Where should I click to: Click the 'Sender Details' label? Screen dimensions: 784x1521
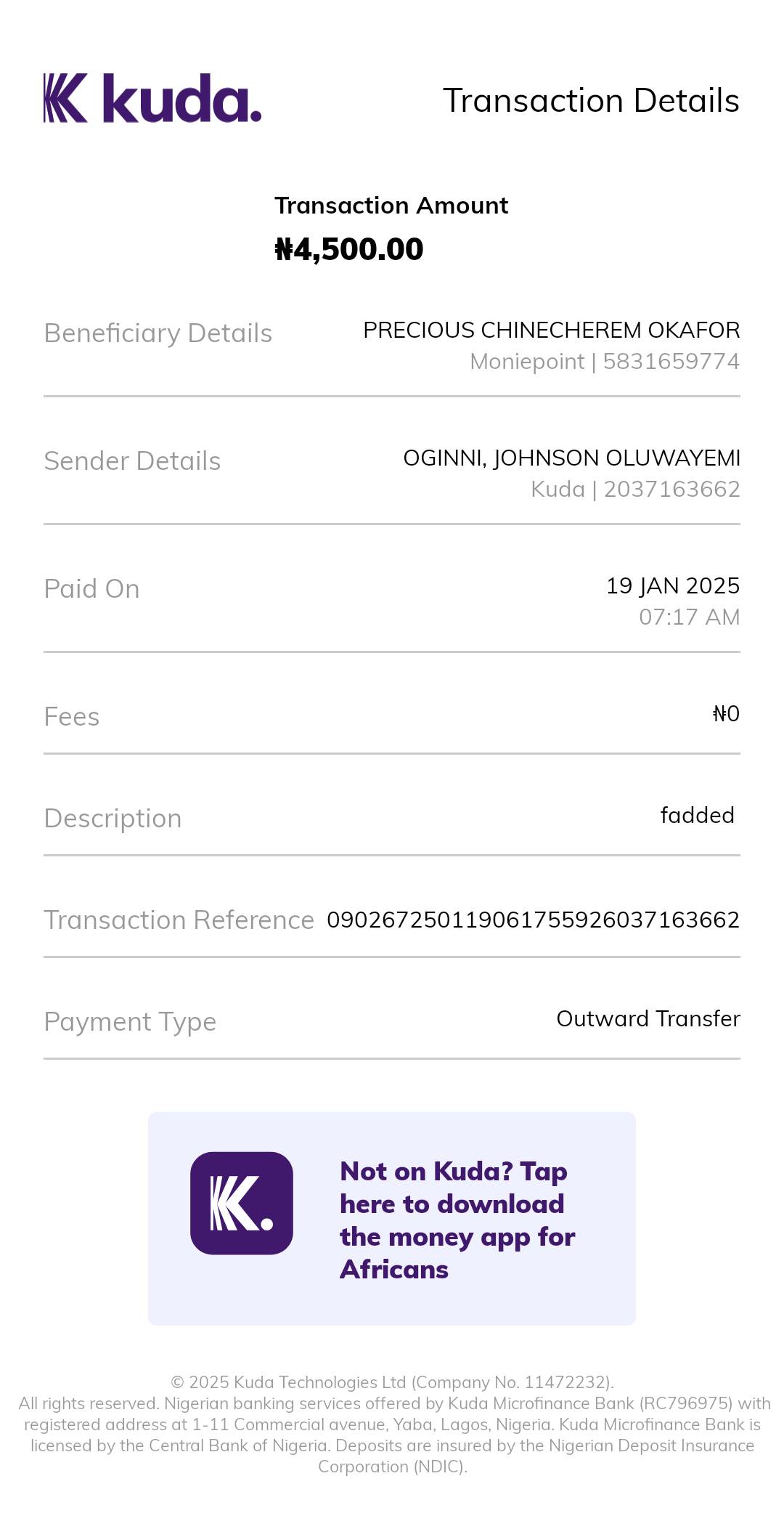[132, 461]
